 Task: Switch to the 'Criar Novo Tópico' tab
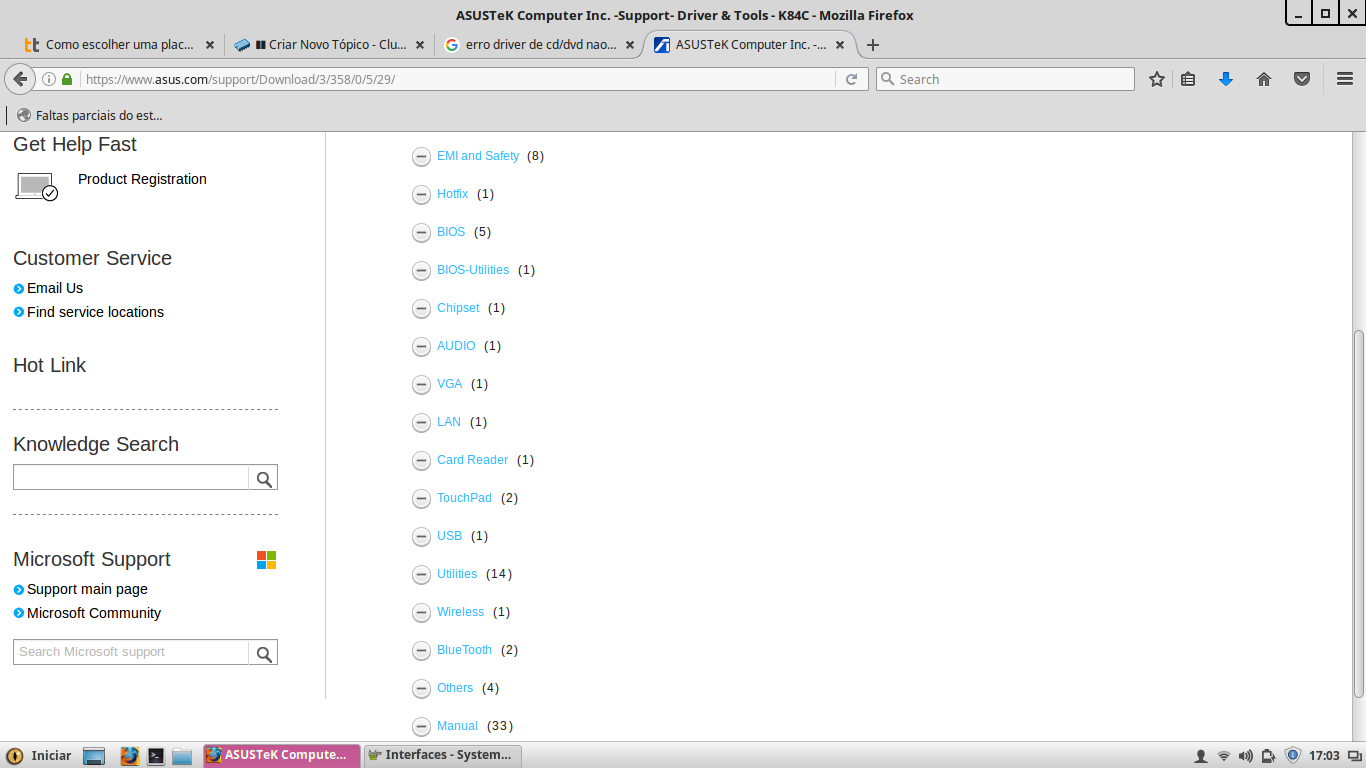point(330,45)
